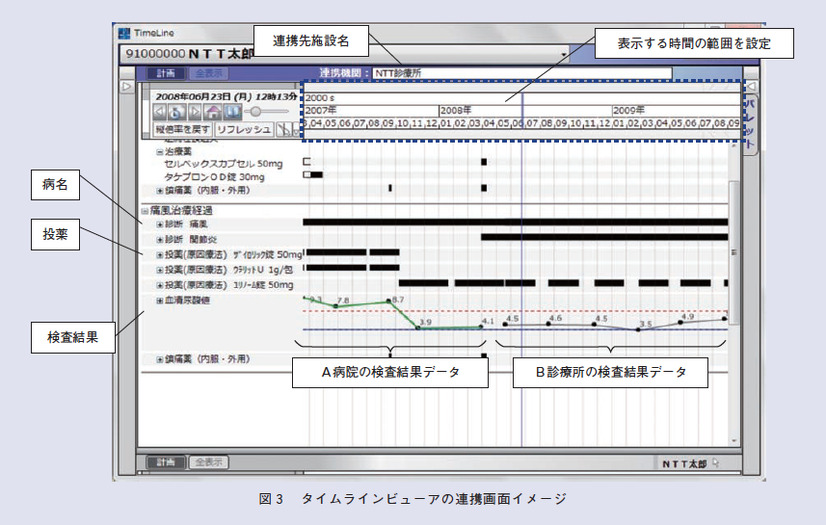Screen dimensions: 826x525
Task: Expand the 診断 関節炎 row
Action: coord(160,240)
